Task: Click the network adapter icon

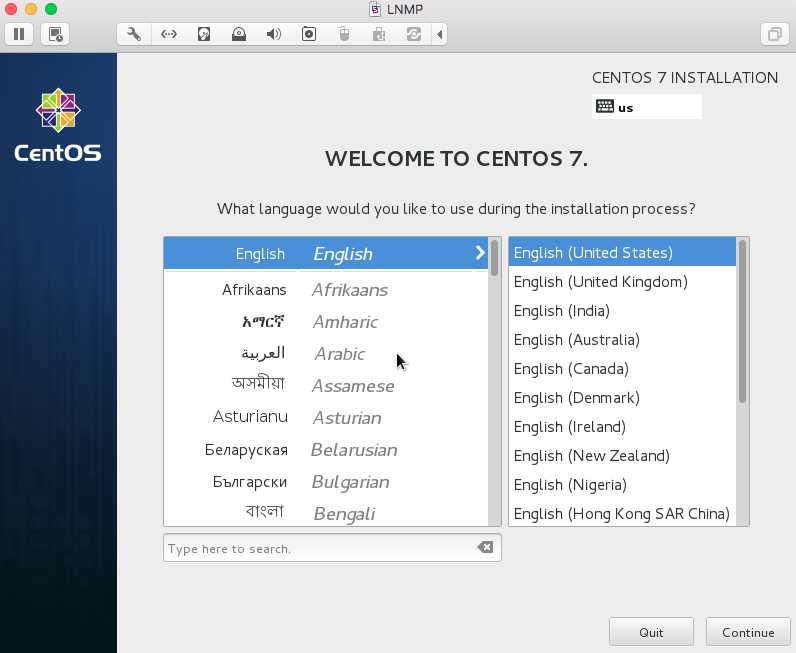Action: pos(169,34)
